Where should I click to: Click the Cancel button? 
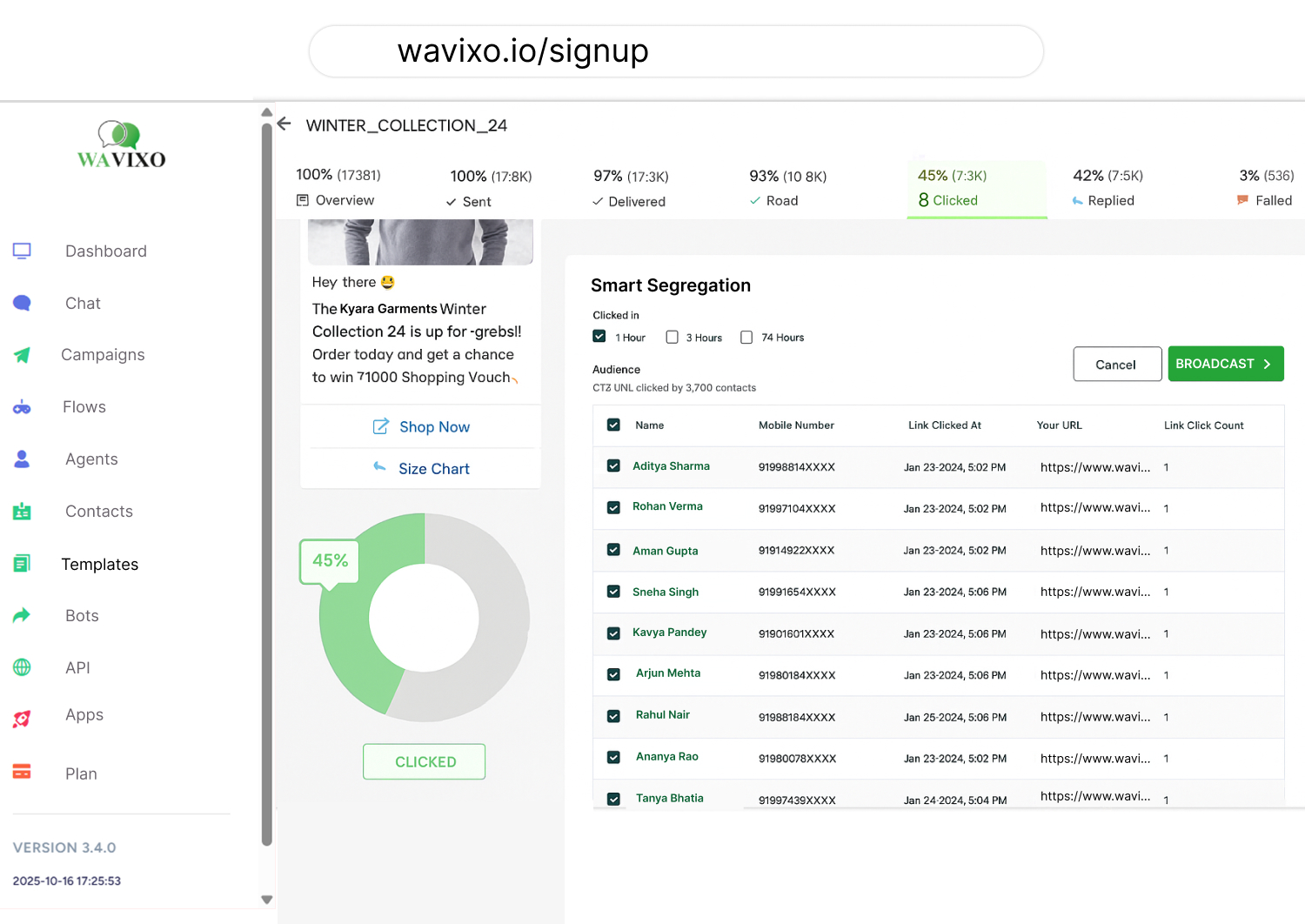click(x=1116, y=365)
